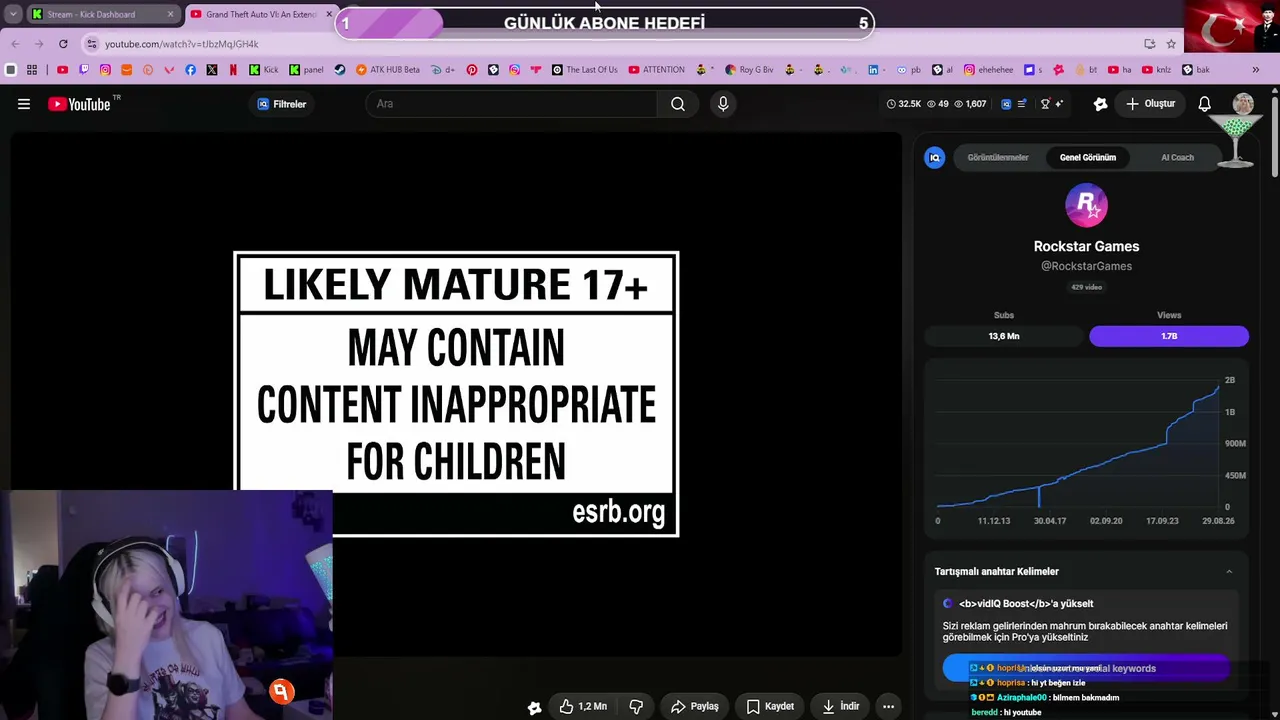Reload the page with the refresh icon

point(63,44)
